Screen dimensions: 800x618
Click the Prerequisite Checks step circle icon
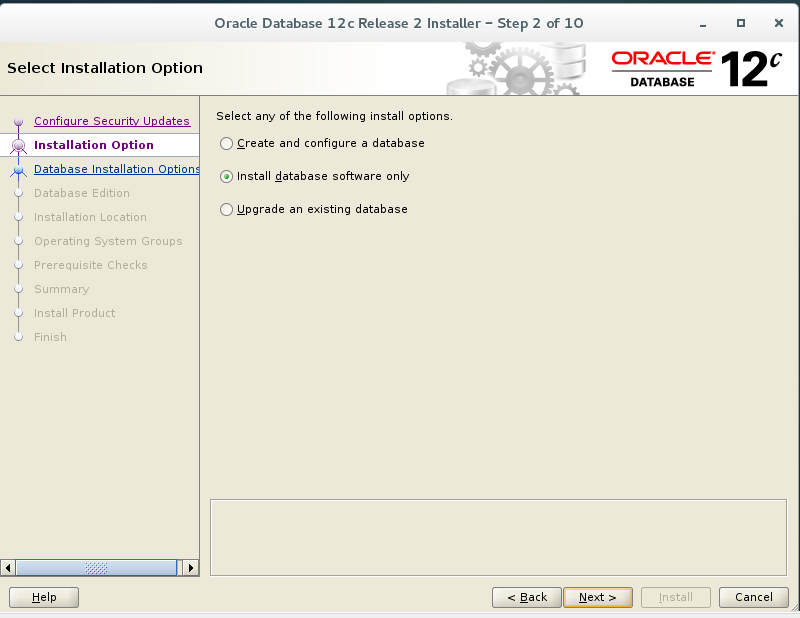point(18,265)
